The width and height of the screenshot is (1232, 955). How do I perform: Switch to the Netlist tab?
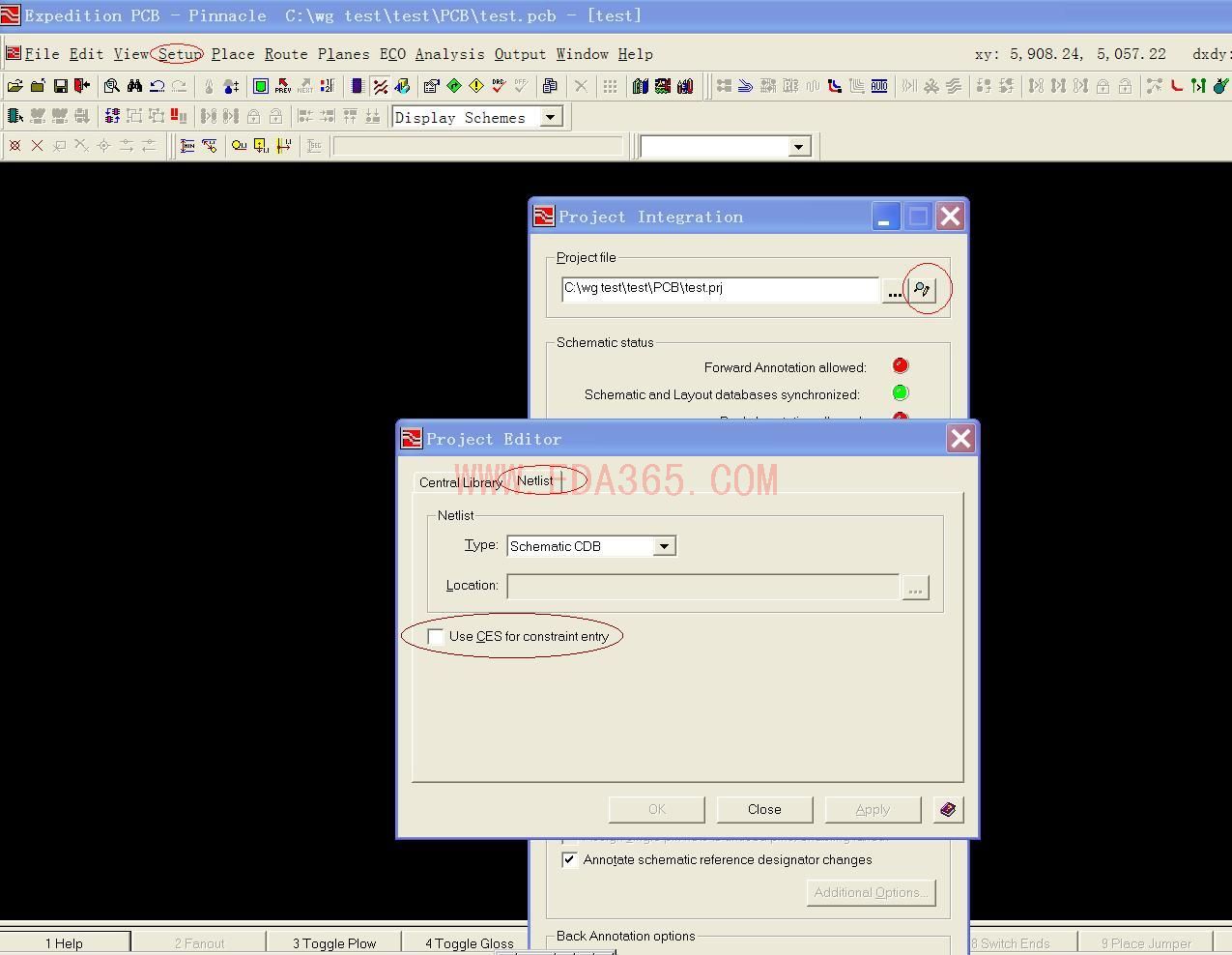535,480
